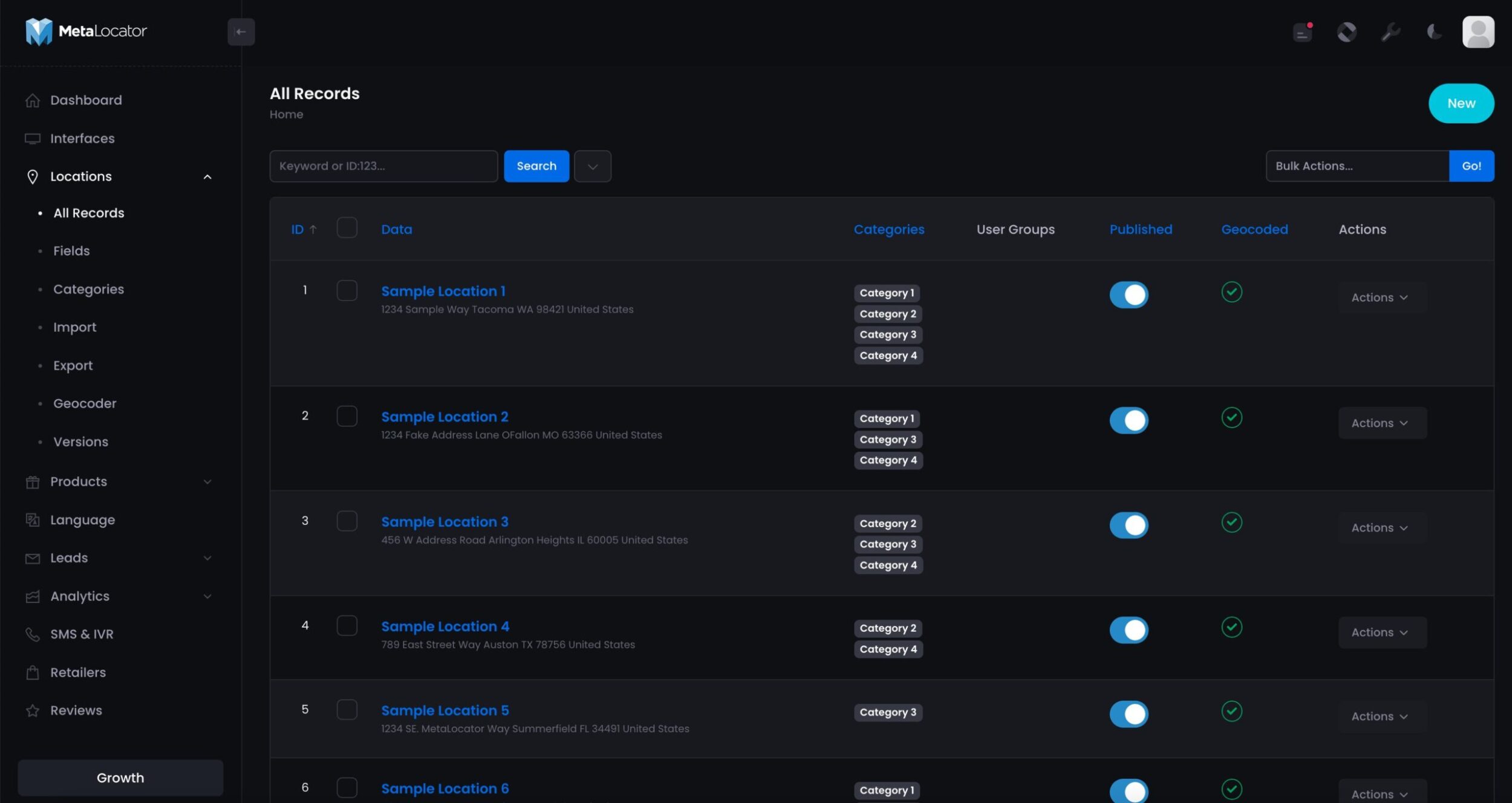
Task: Expand the Products menu chevron
Action: 207,482
